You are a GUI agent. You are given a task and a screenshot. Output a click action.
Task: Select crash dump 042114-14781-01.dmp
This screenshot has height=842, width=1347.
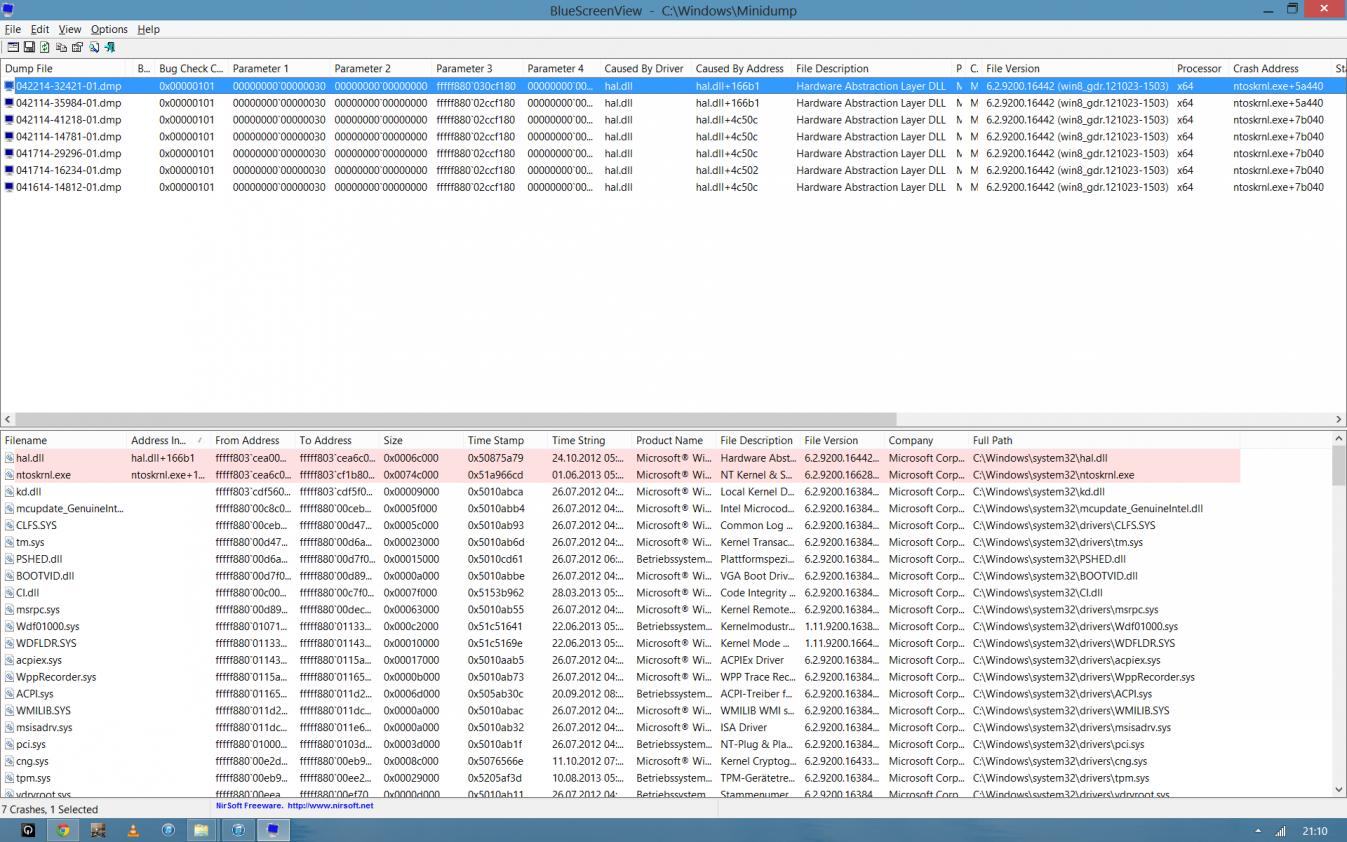pos(69,137)
